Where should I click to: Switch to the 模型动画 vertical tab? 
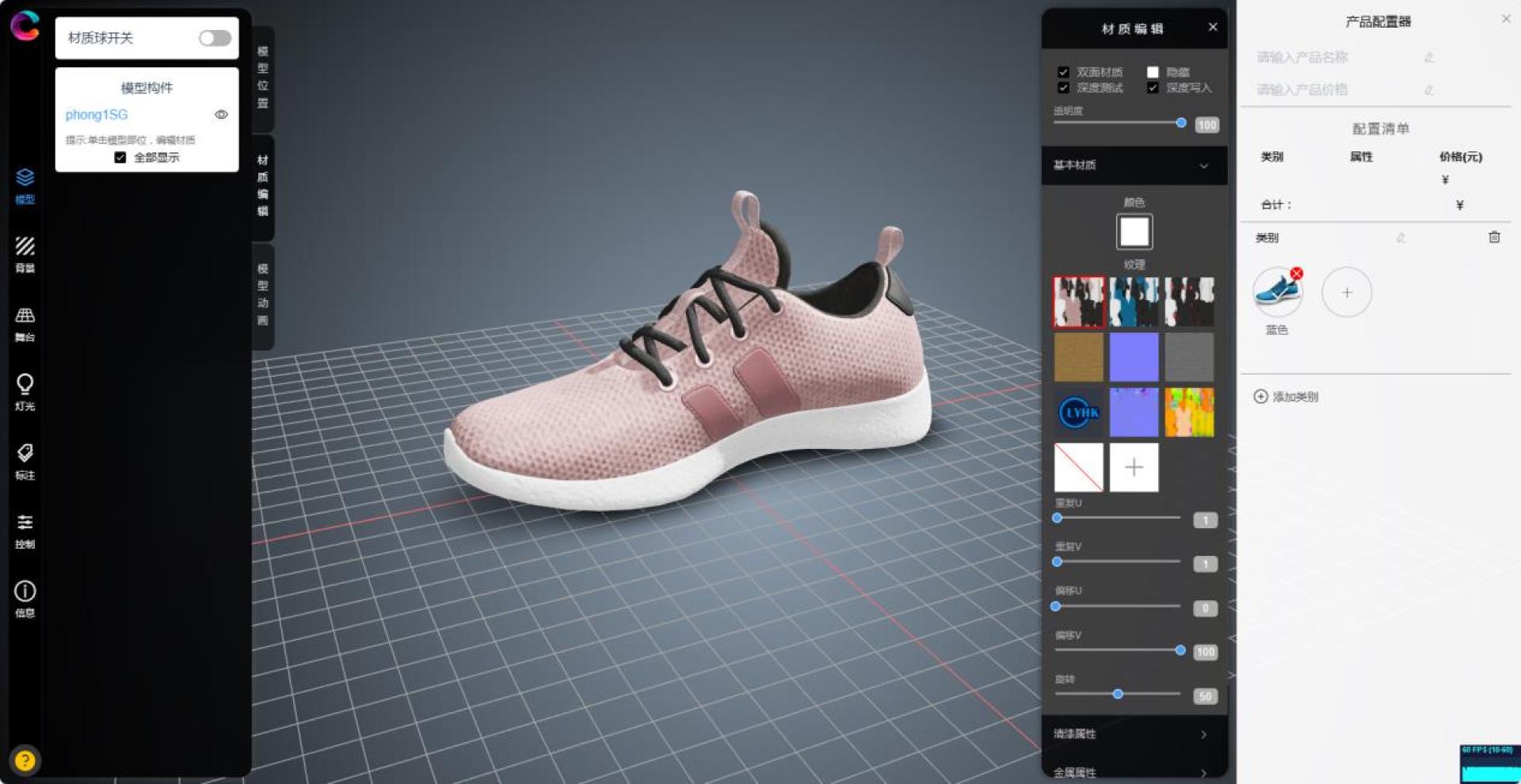coord(263,295)
